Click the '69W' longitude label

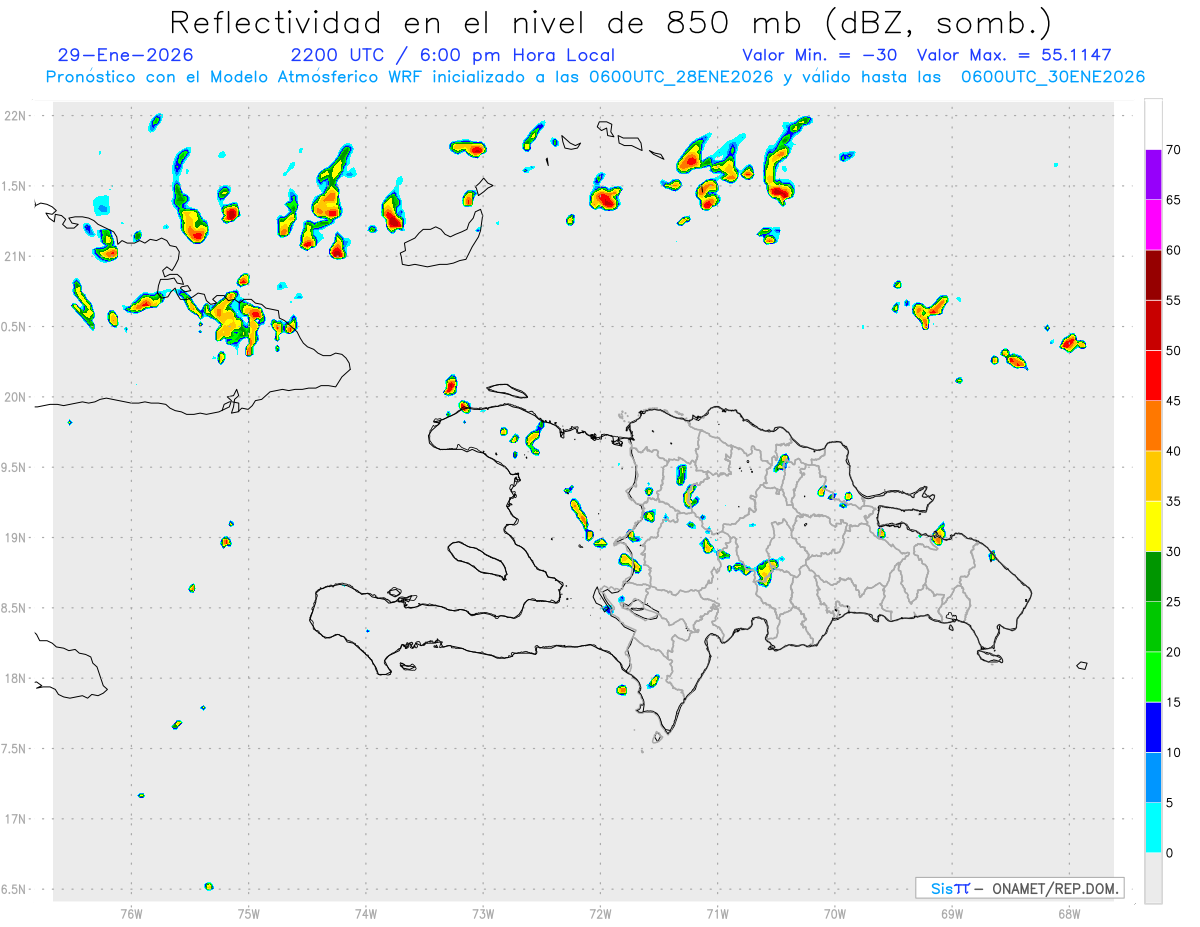(x=951, y=913)
